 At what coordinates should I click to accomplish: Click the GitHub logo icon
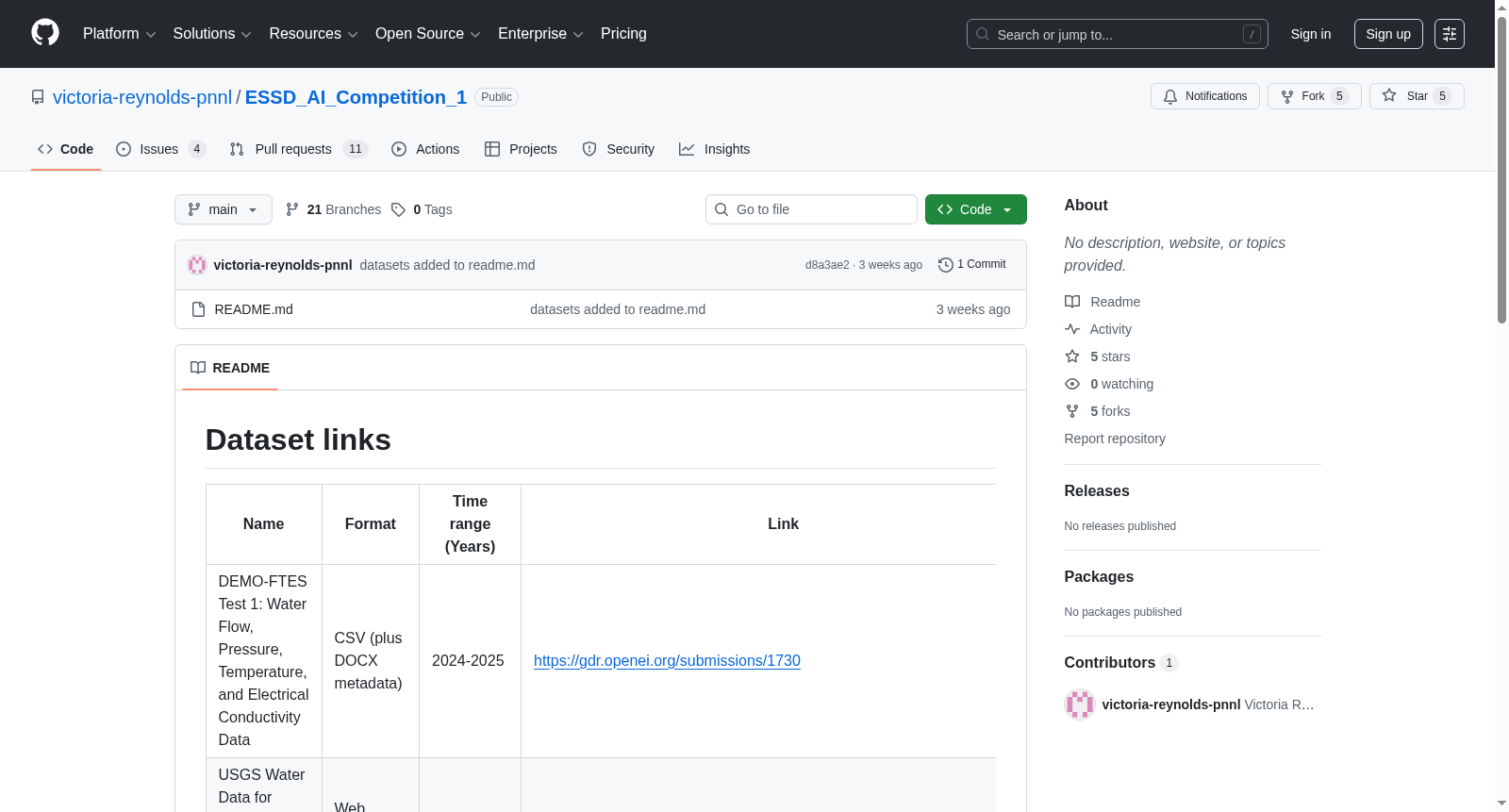click(x=45, y=33)
